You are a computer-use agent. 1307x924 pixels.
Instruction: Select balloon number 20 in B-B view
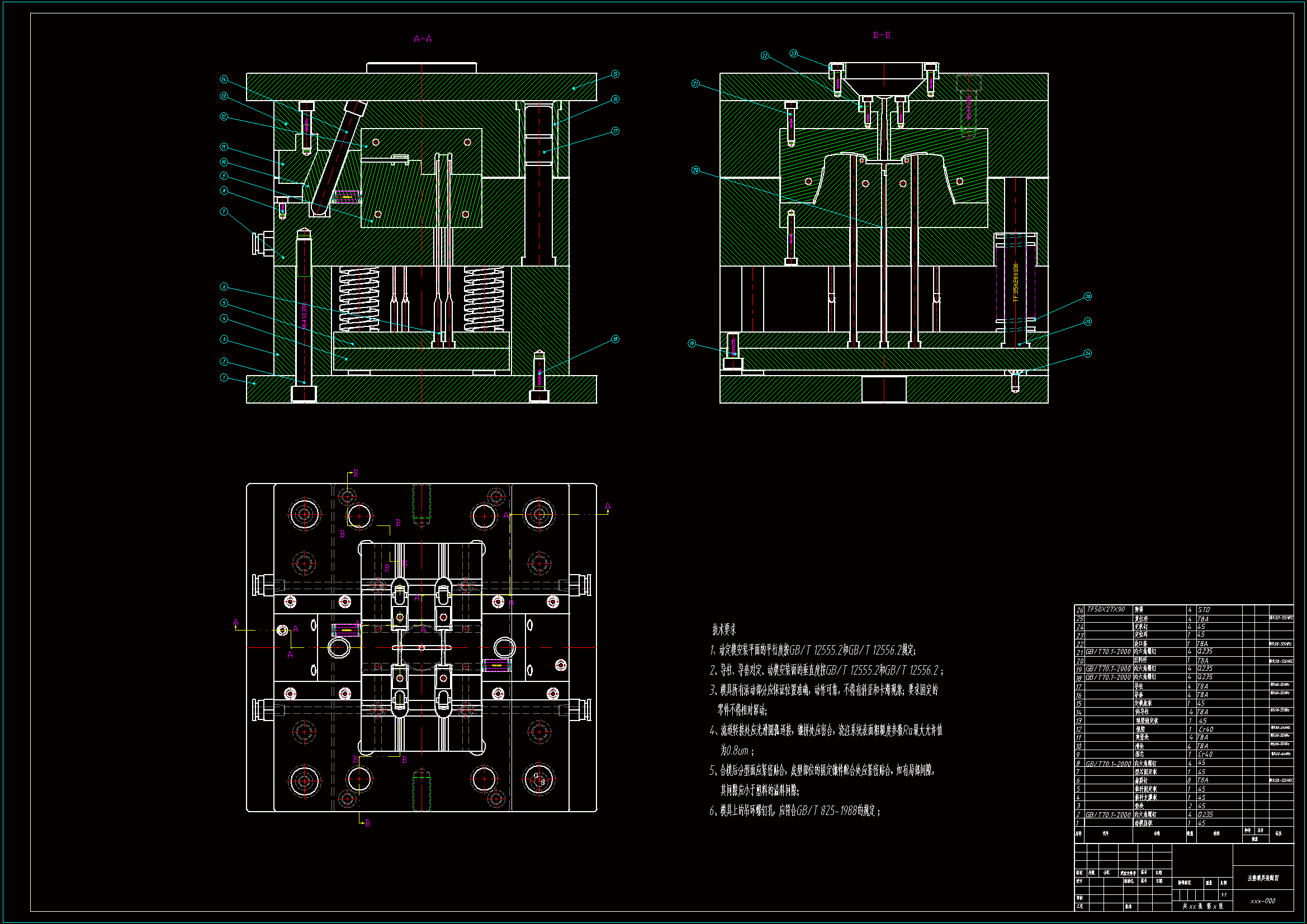click(x=695, y=171)
